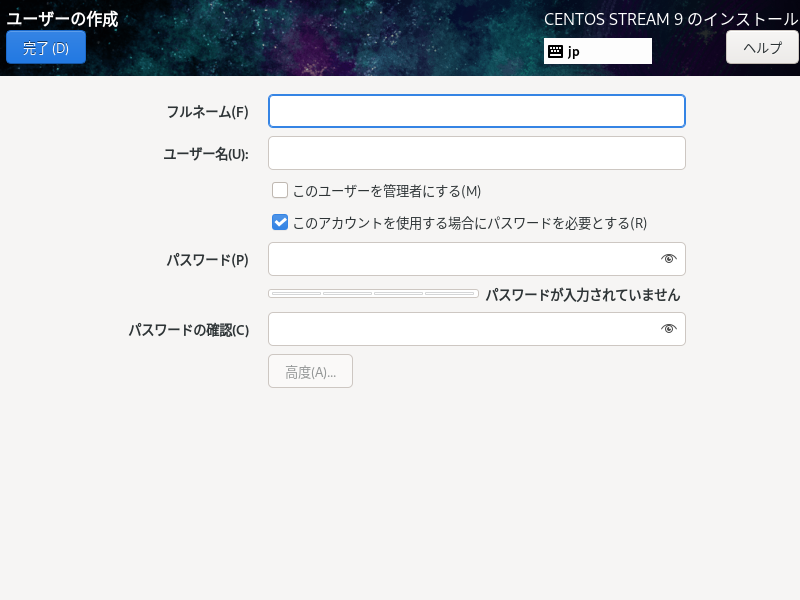Open the 高度(A)... advanced button
Image resolution: width=800 pixels, height=600 pixels.
pos(310,371)
